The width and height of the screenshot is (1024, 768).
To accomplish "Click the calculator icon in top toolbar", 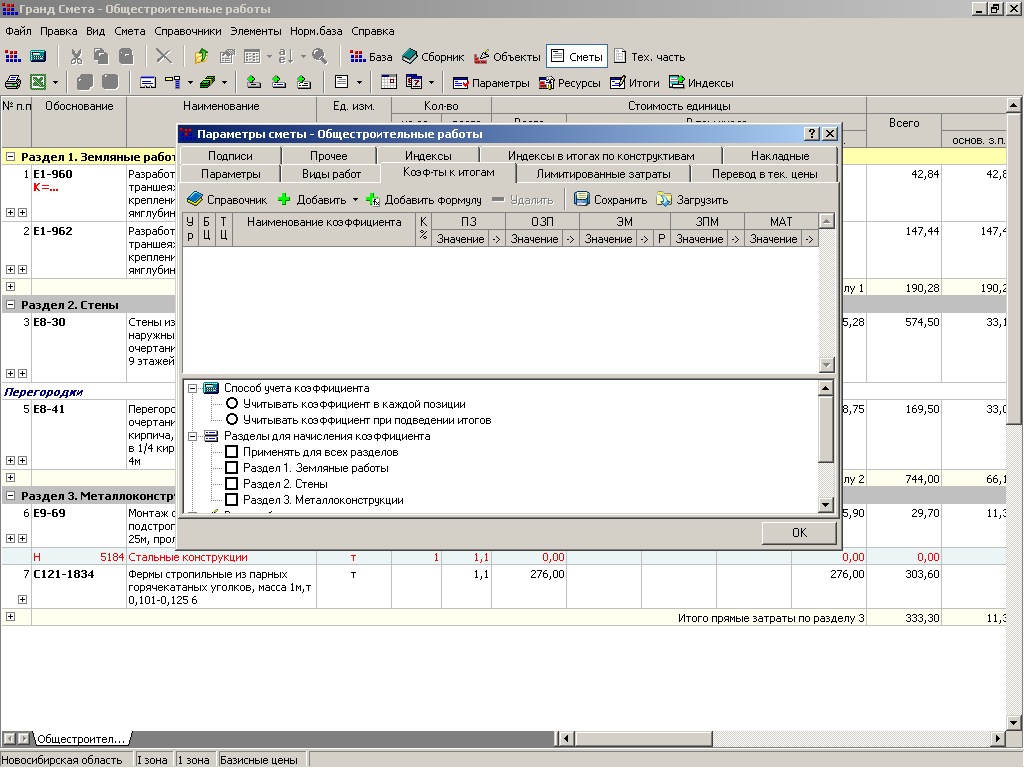I will click(x=38, y=56).
